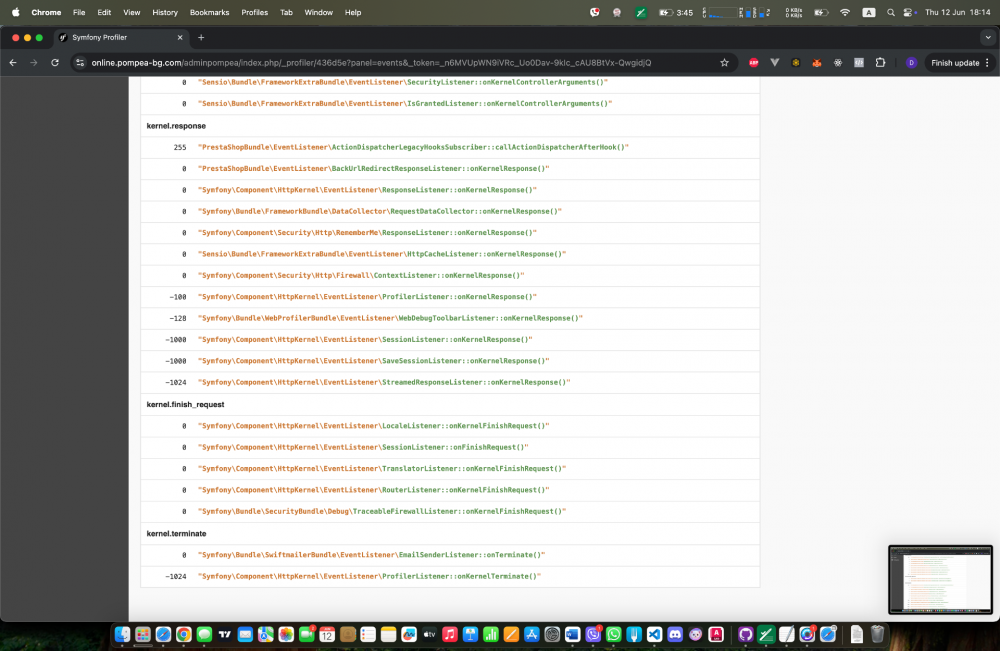Image resolution: width=1000 pixels, height=651 pixels.
Task: Open the MetaMask fox extension
Action: [x=815, y=62]
